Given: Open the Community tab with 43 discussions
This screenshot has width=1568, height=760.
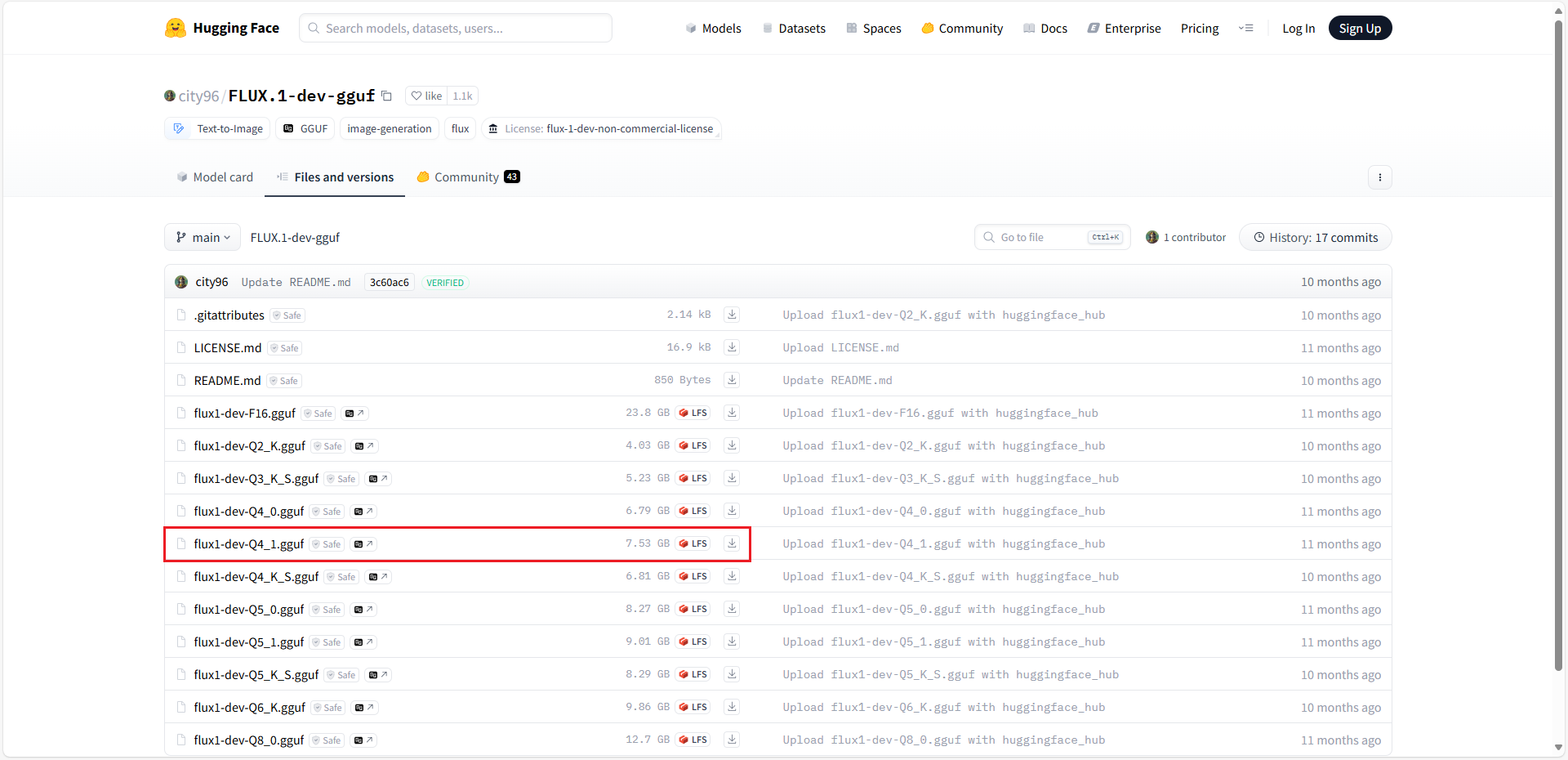Looking at the screenshot, I should (x=468, y=177).
